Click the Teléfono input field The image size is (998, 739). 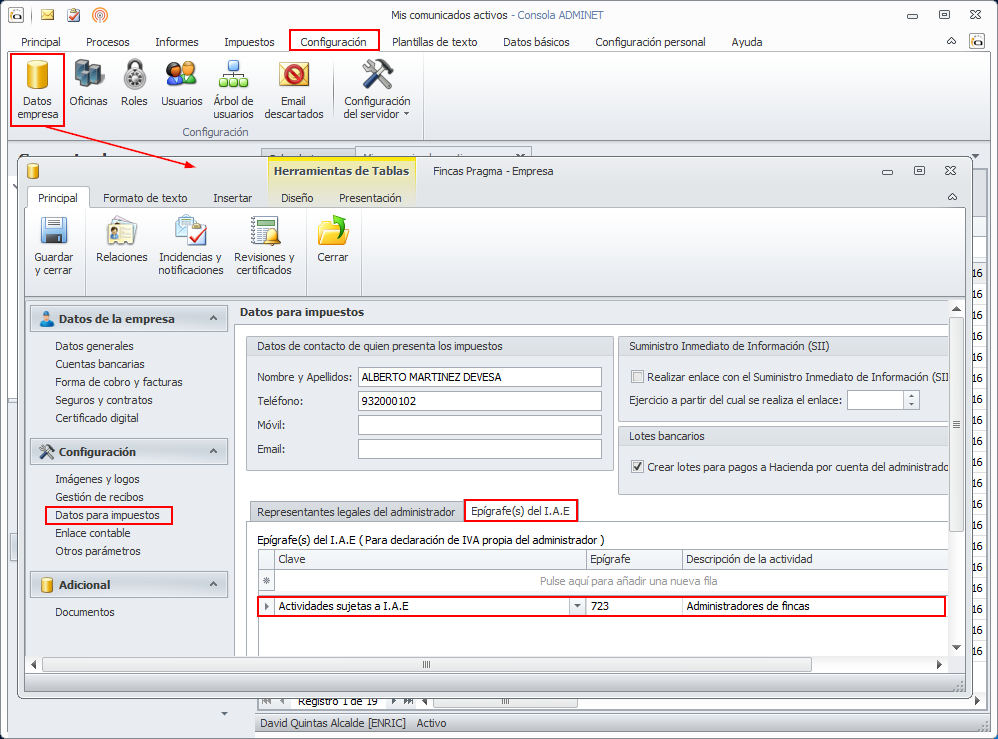(480, 401)
